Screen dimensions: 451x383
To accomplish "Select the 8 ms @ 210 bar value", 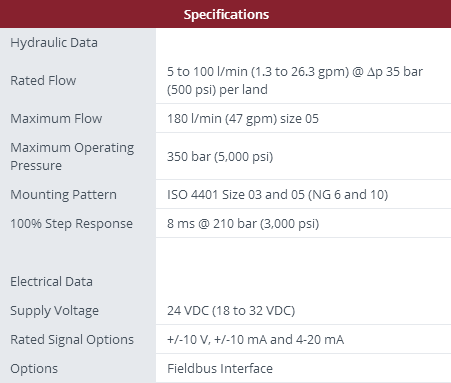I will point(243,224).
